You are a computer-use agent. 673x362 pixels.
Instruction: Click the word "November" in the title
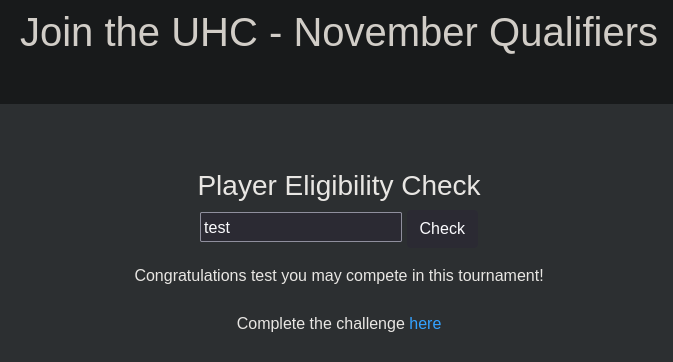pyautogui.click(x=385, y=33)
